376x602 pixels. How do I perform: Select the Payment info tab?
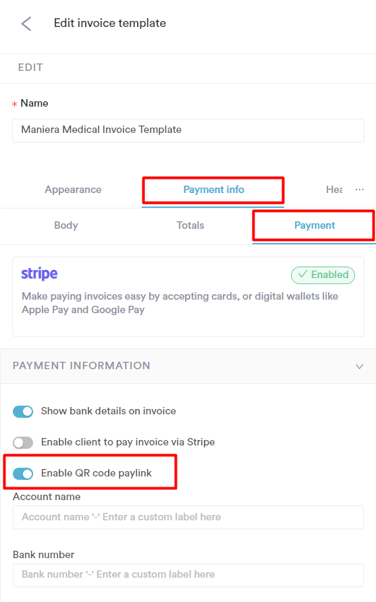(214, 190)
